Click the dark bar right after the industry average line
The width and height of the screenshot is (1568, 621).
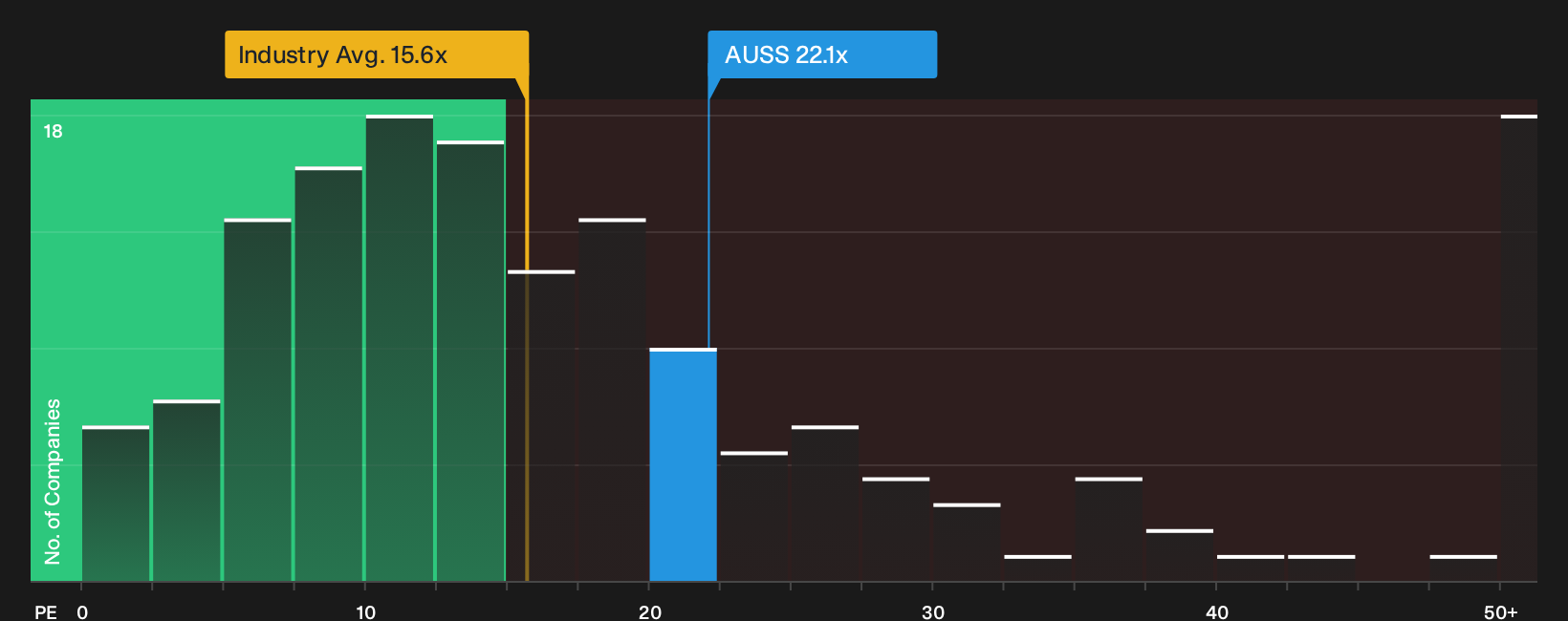click(x=541, y=426)
